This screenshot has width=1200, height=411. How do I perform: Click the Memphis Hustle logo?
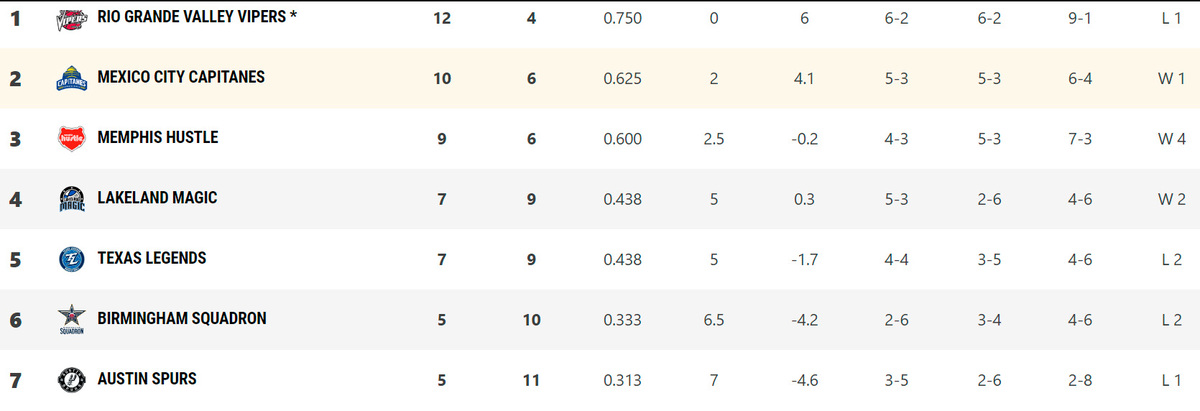pos(72,138)
